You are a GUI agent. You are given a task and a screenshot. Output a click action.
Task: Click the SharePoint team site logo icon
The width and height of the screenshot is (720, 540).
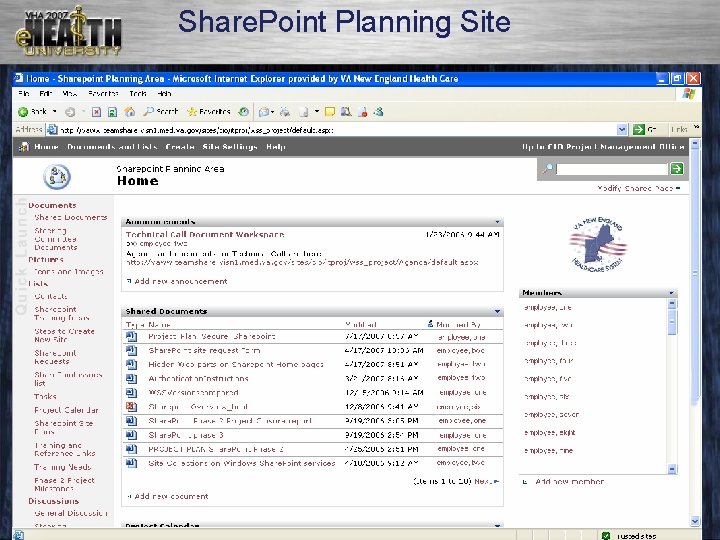tap(57, 176)
